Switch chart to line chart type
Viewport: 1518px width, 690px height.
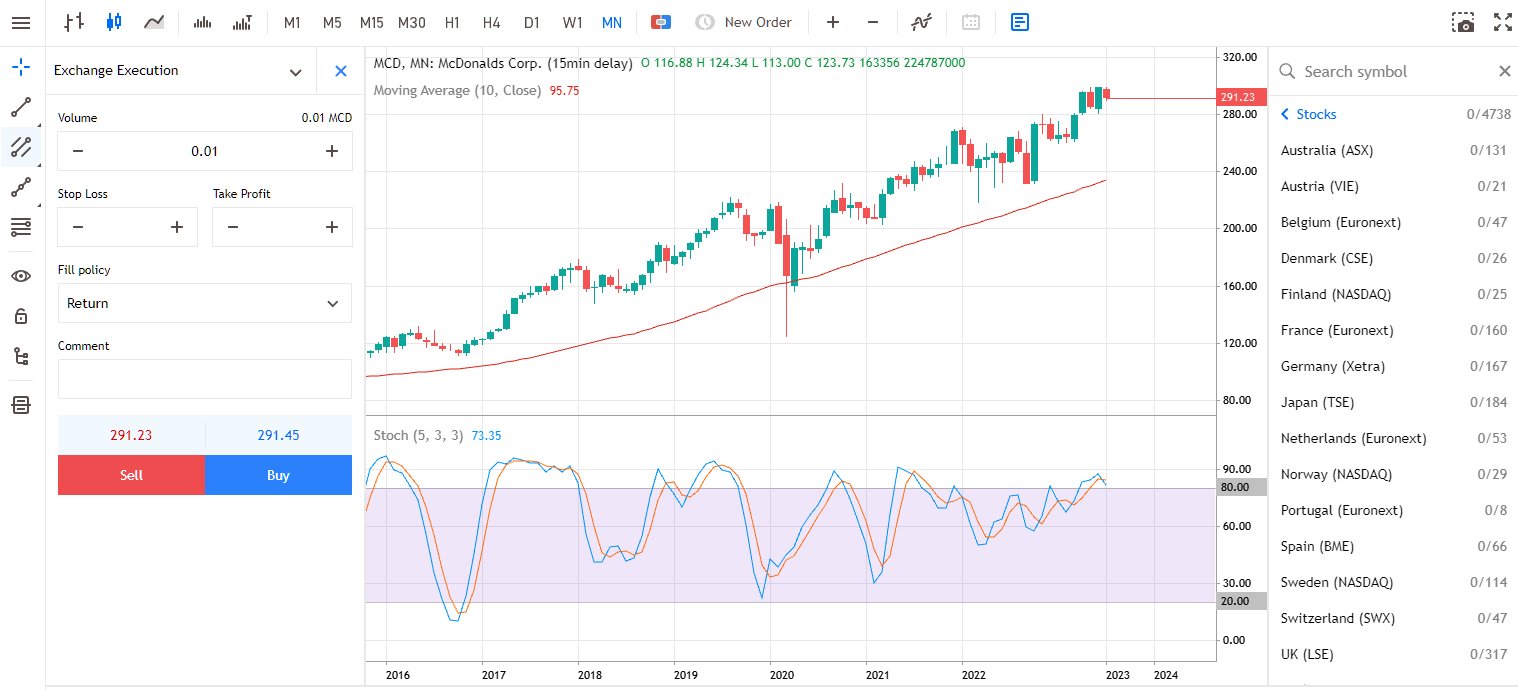click(154, 22)
